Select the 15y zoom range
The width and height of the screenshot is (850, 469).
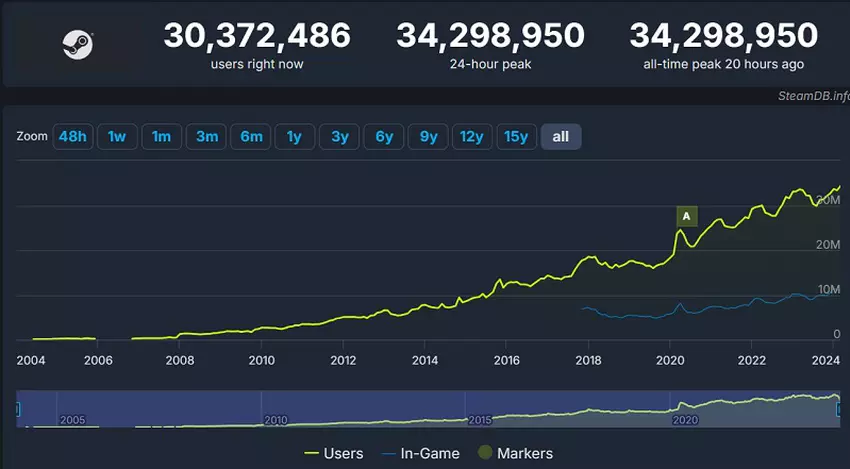516,137
